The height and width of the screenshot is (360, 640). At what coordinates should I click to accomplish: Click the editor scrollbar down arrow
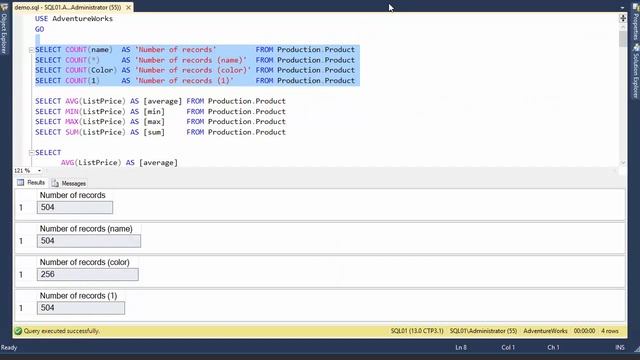coord(622,162)
